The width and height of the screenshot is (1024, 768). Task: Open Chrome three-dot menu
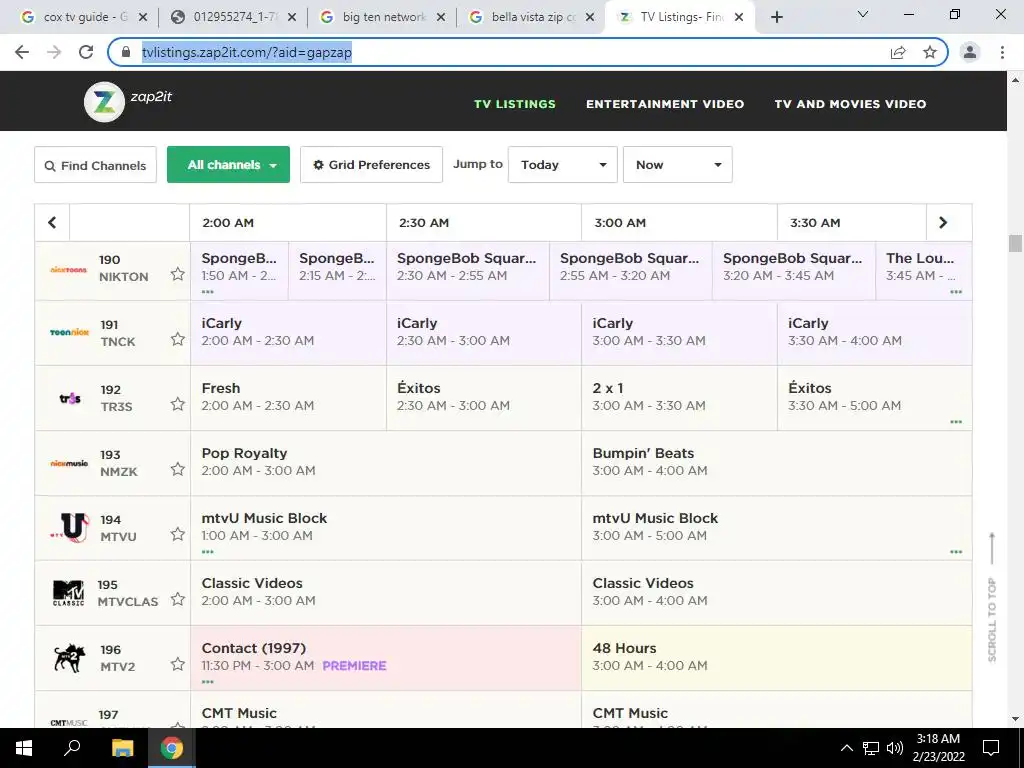[1002, 52]
